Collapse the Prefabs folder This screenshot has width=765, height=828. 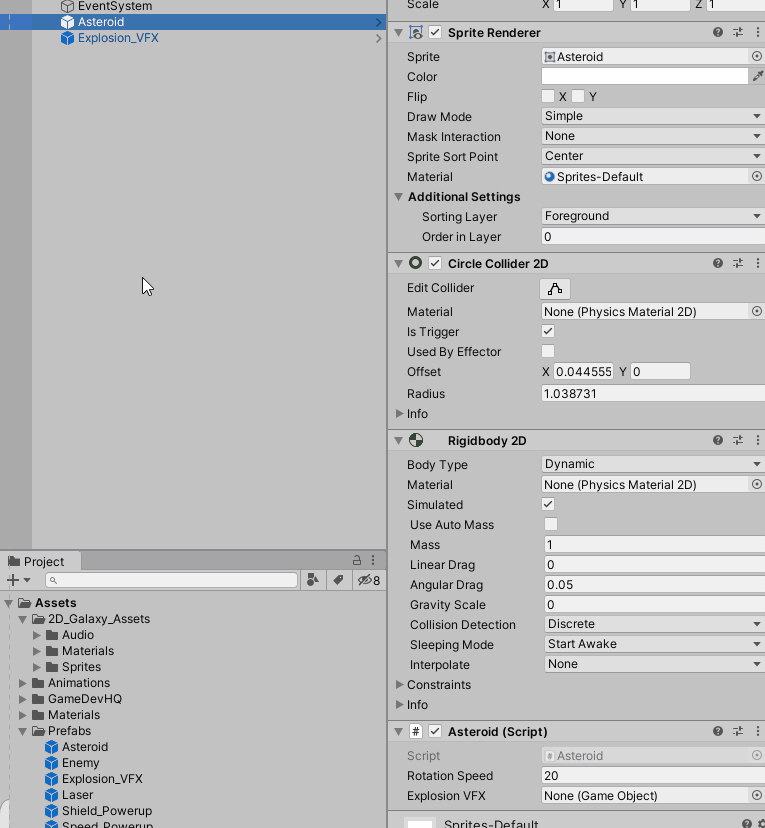pos(23,731)
